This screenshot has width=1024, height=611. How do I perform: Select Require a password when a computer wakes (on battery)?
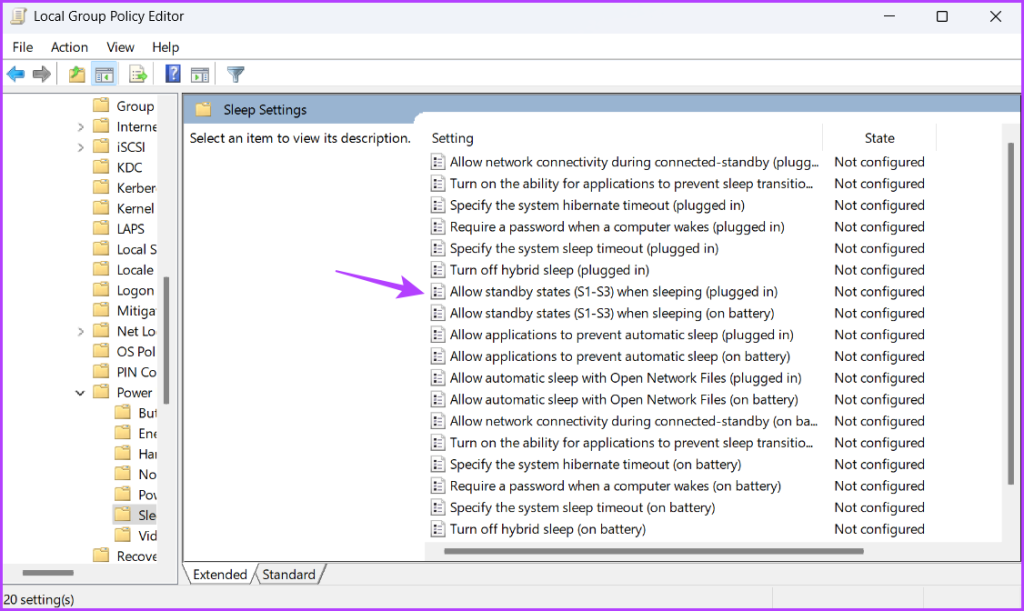coord(615,486)
